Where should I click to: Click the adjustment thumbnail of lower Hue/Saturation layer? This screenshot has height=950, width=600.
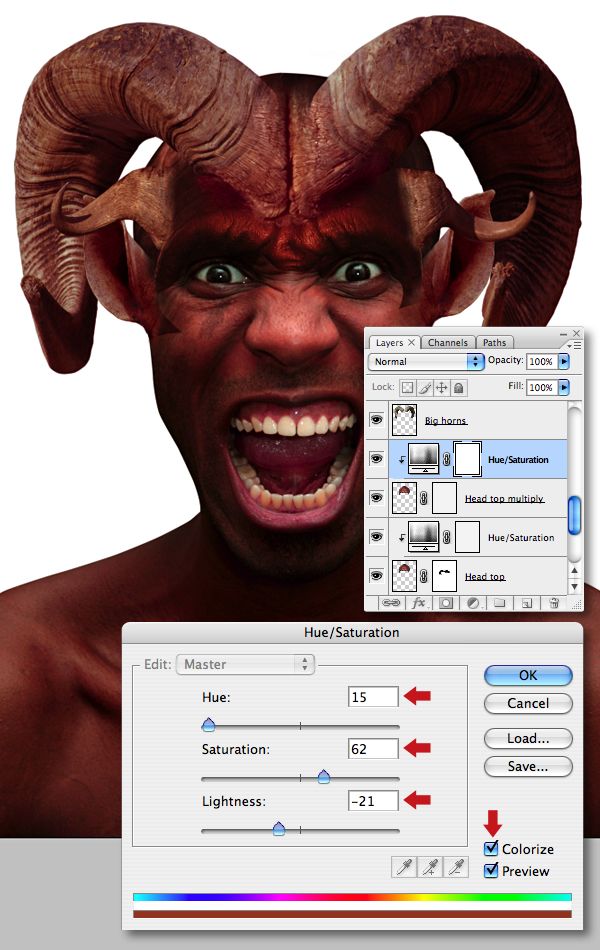tap(424, 537)
